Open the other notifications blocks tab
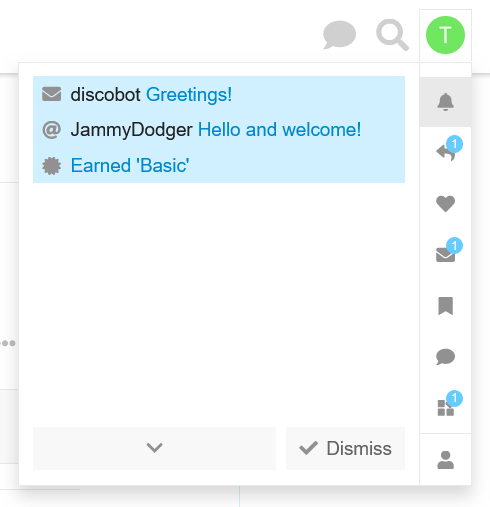 pyautogui.click(x=445, y=407)
